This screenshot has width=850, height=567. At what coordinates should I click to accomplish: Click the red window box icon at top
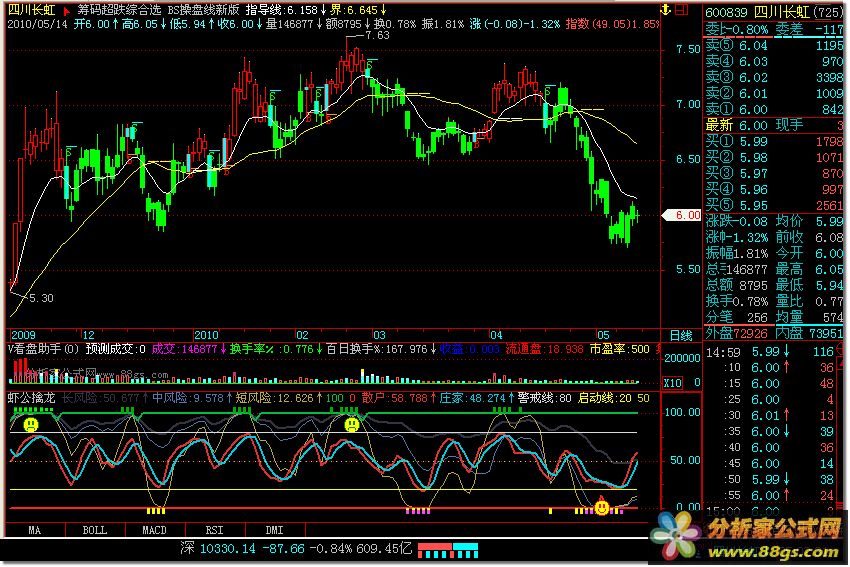tap(681, 9)
